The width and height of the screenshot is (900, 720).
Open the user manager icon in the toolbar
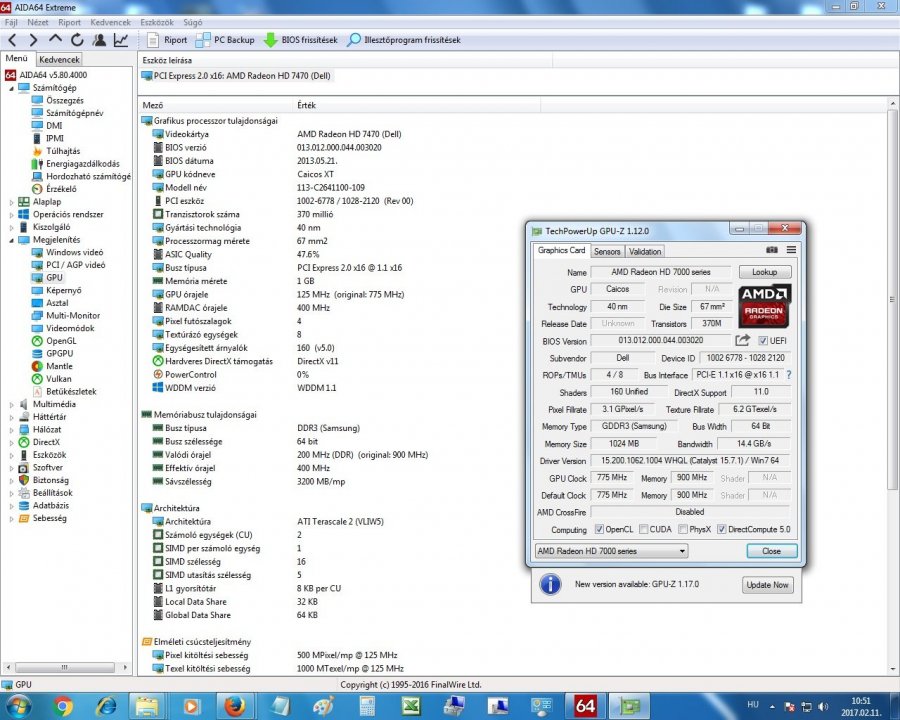(x=99, y=40)
